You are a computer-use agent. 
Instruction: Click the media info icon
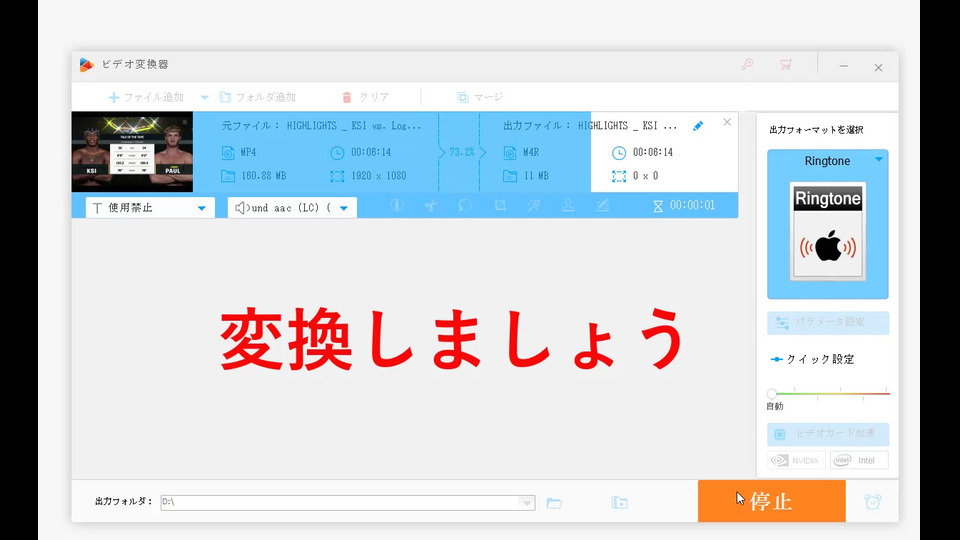click(x=397, y=206)
